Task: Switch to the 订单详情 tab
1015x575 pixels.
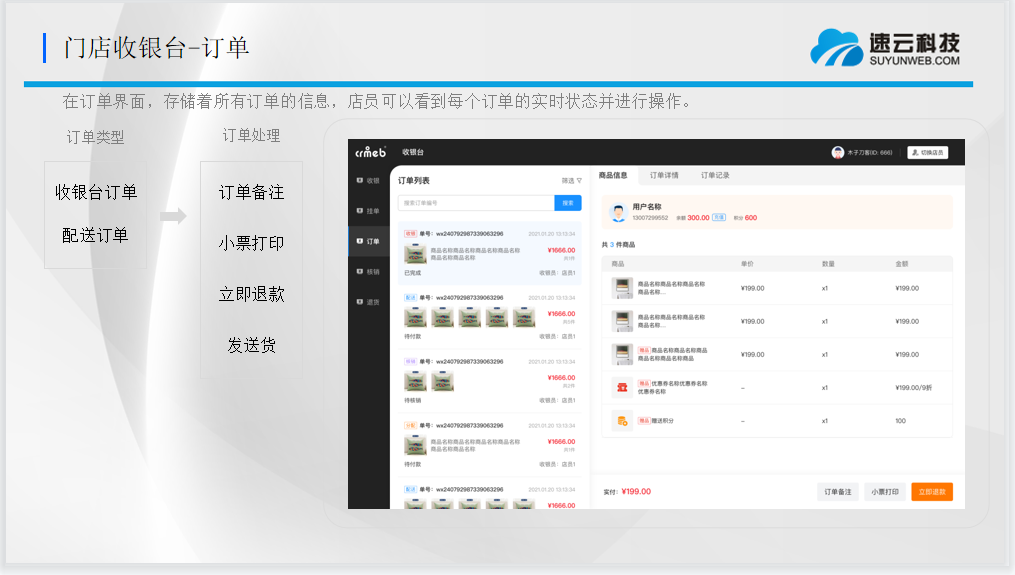Action: 664,175
